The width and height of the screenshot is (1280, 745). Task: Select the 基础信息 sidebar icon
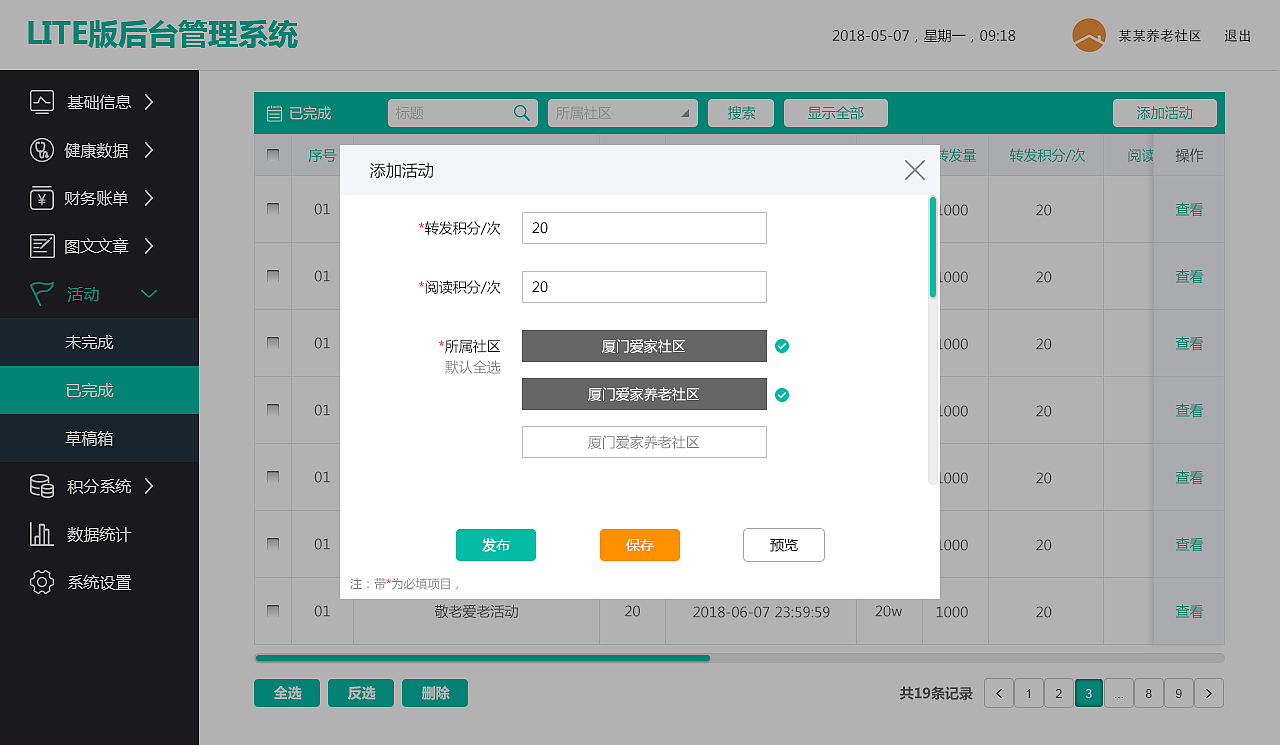[40, 102]
